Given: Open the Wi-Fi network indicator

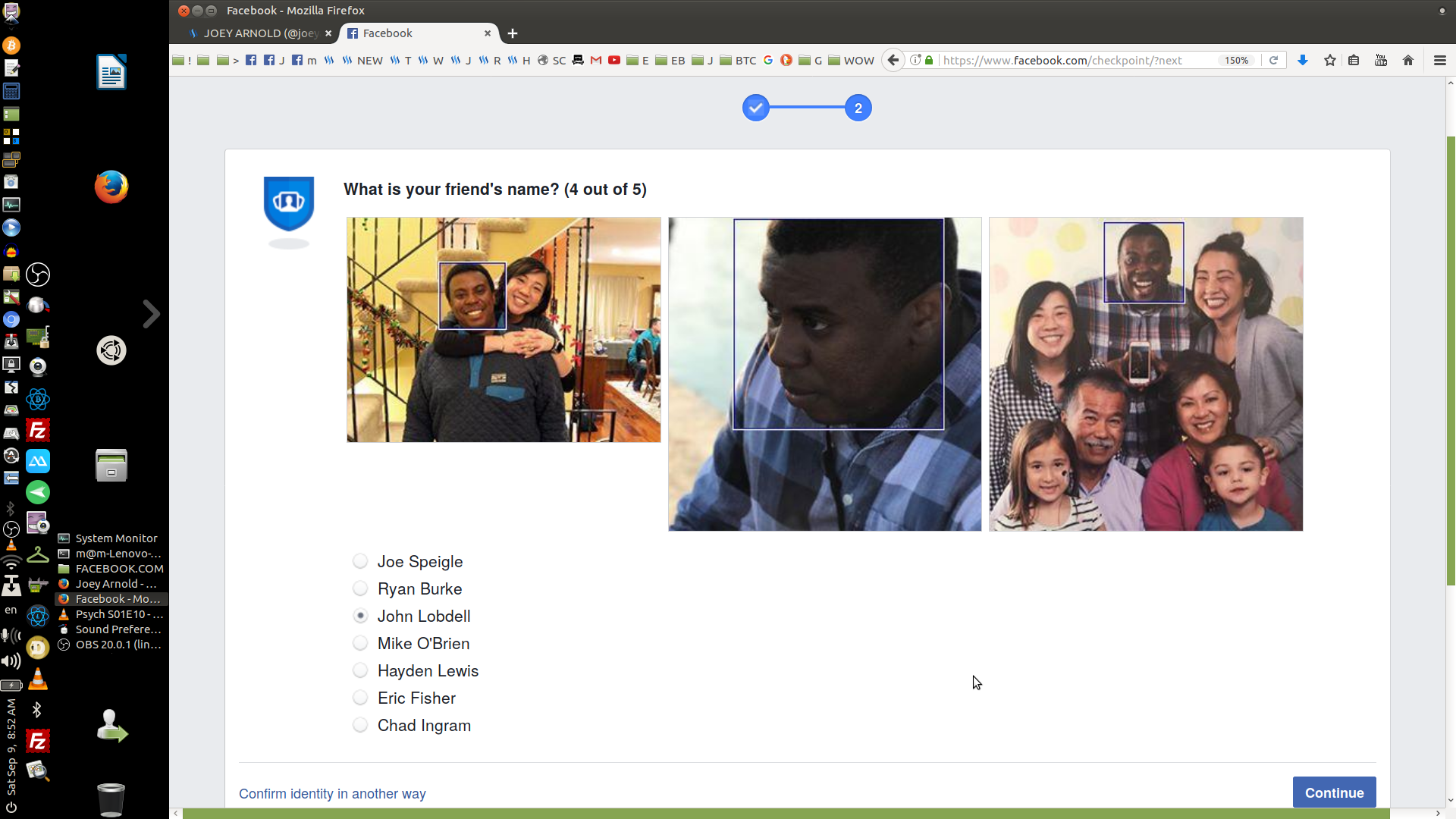Looking at the screenshot, I should pos(11,563).
